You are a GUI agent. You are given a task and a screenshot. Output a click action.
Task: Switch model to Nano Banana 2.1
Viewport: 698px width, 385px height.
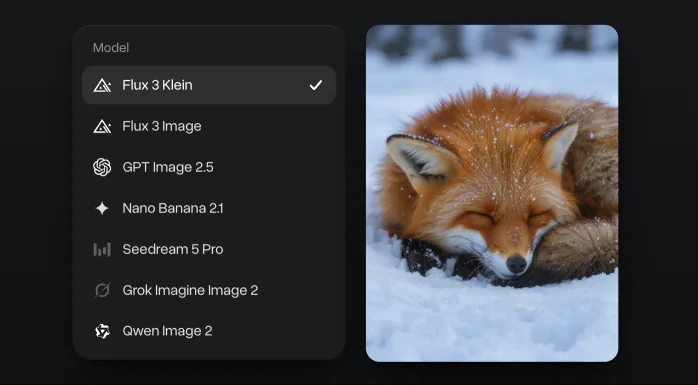tap(209, 208)
